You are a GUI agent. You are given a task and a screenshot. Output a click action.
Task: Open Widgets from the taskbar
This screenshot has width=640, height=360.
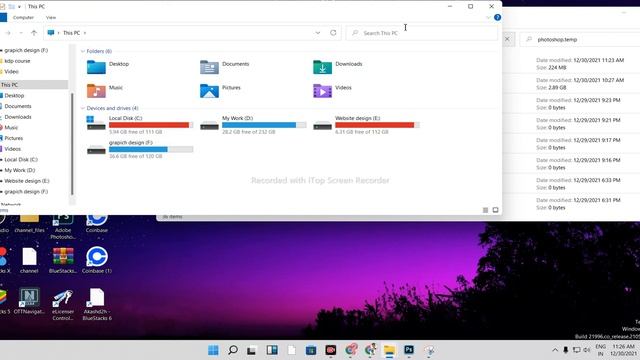[x=272, y=350]
